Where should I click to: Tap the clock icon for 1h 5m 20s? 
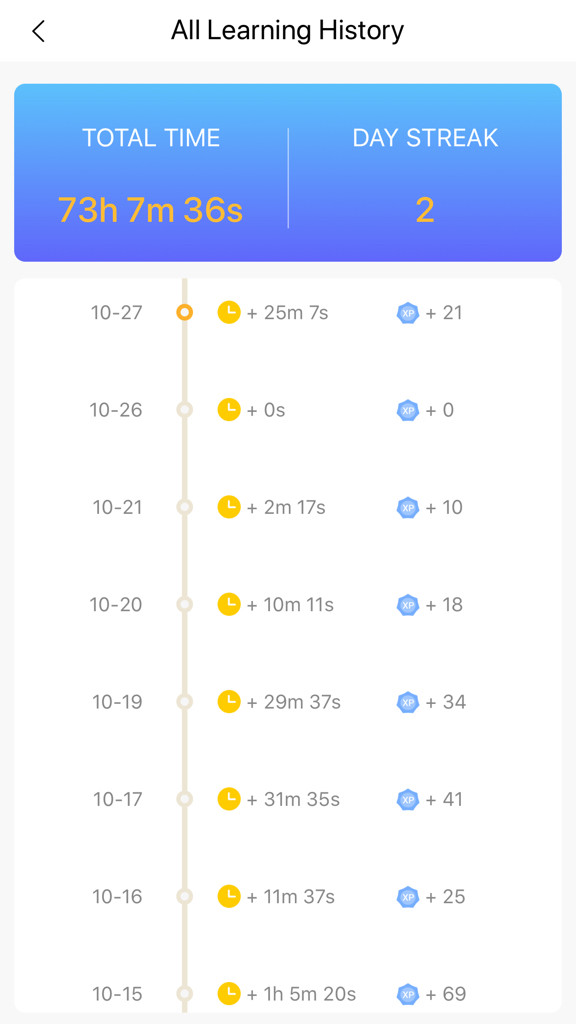tap(229, 993)
